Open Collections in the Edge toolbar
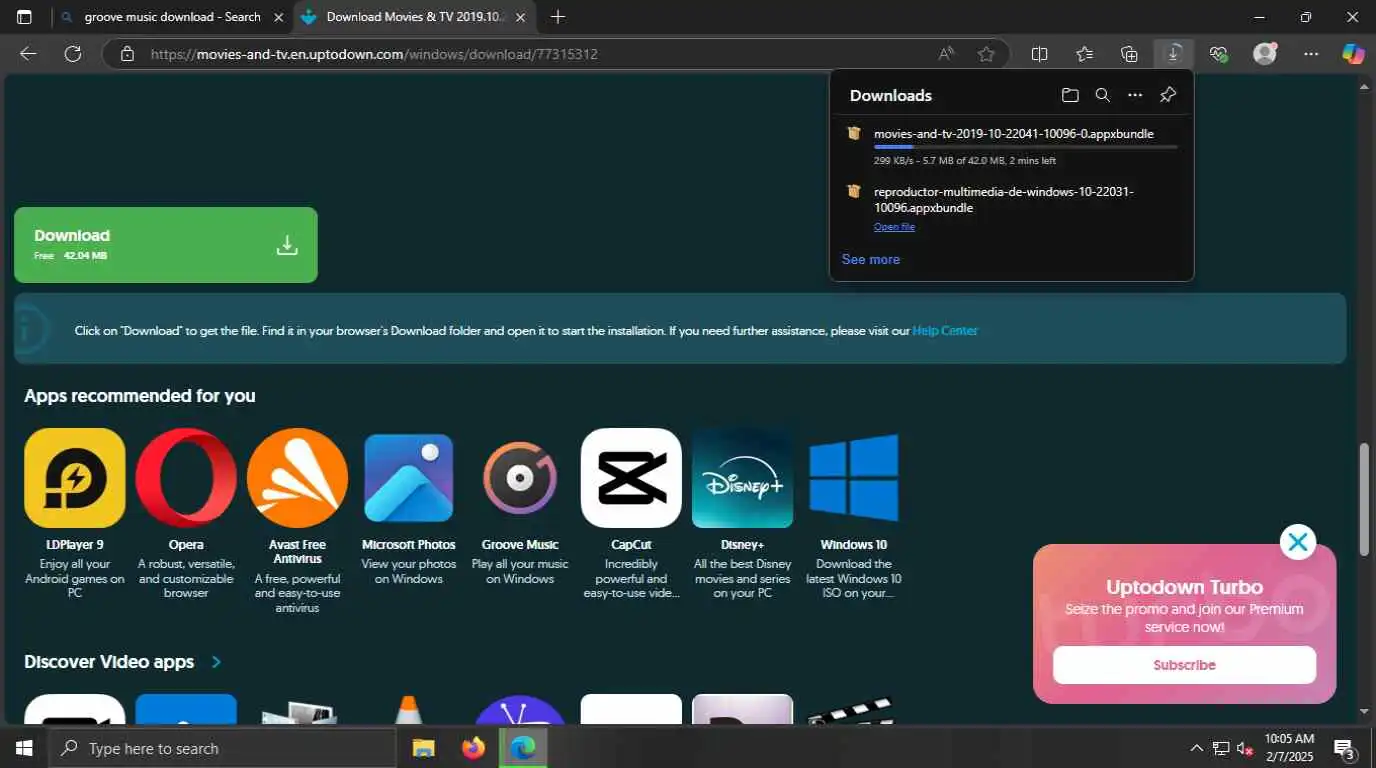The width and height of the screenshot is (1376, 768). pyautogui.click(x=1129, y=54)
